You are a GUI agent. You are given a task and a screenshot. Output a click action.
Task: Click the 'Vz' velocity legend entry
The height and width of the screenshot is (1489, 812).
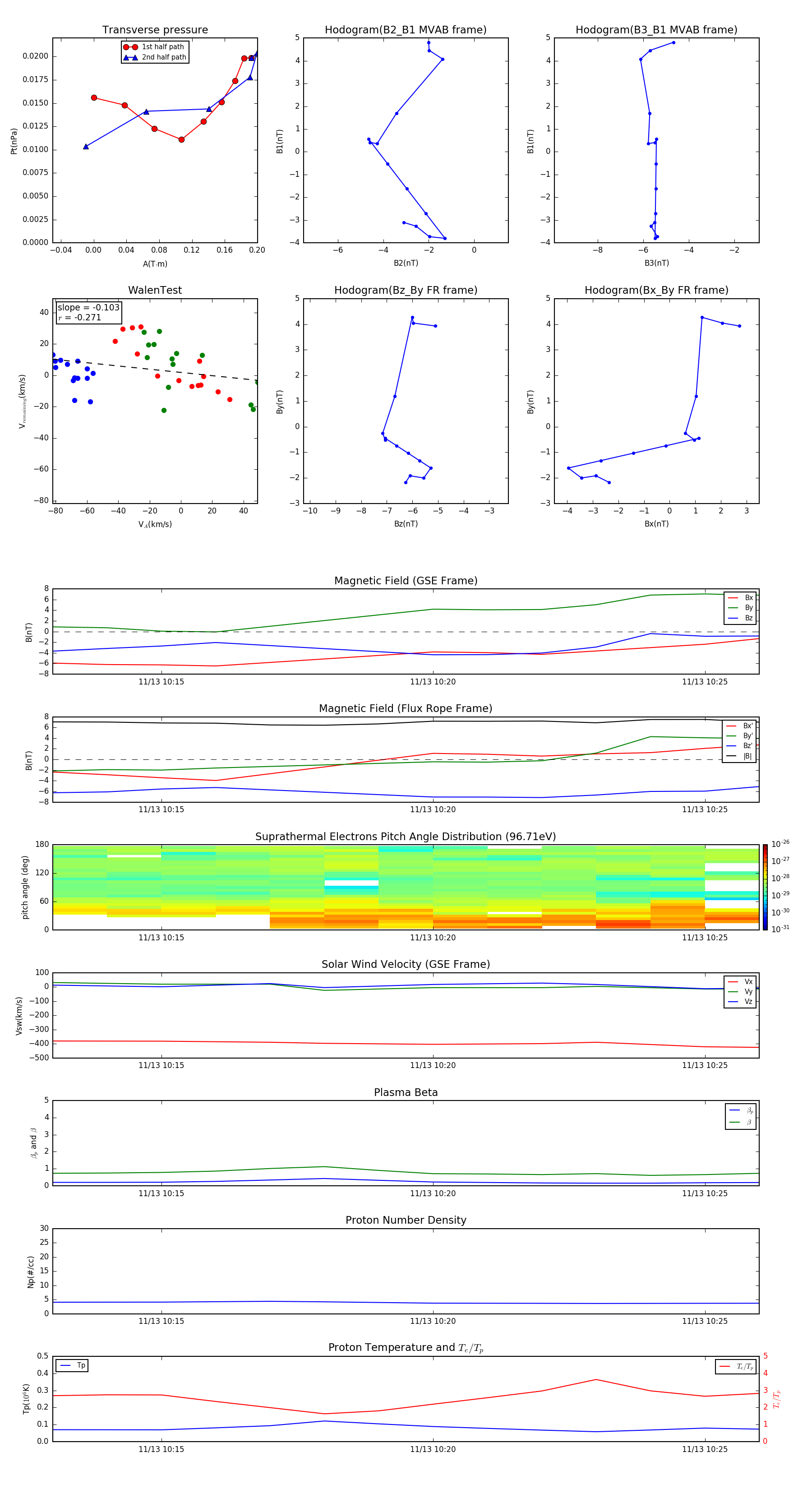tap(740, 1002)
